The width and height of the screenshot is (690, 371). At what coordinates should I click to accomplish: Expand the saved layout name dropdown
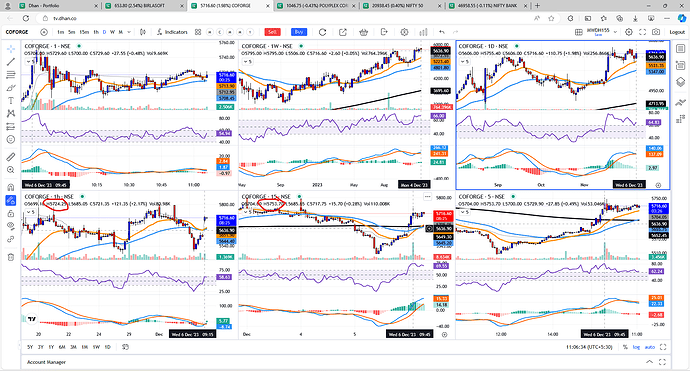coord(615,32)
